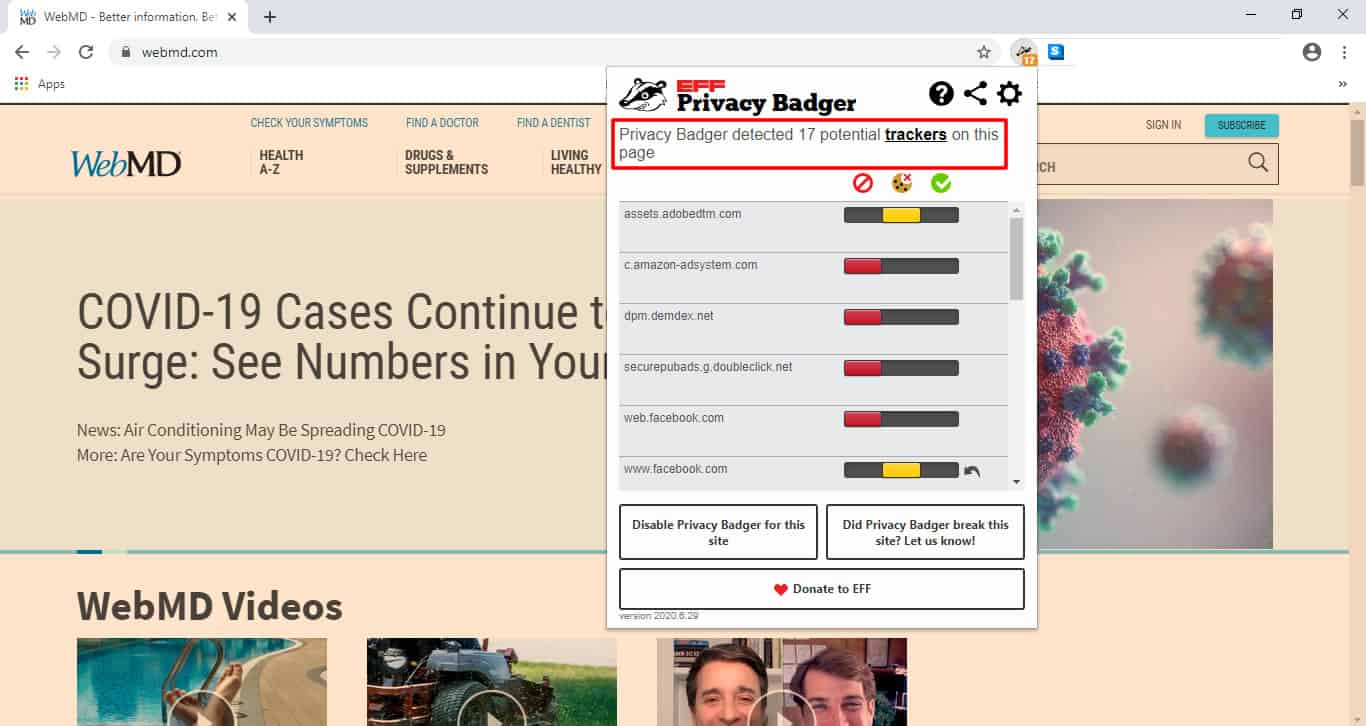Screen dimensions: 1366x726
Task: View site lock info in address bar
Action: click(x=126, y=52)
